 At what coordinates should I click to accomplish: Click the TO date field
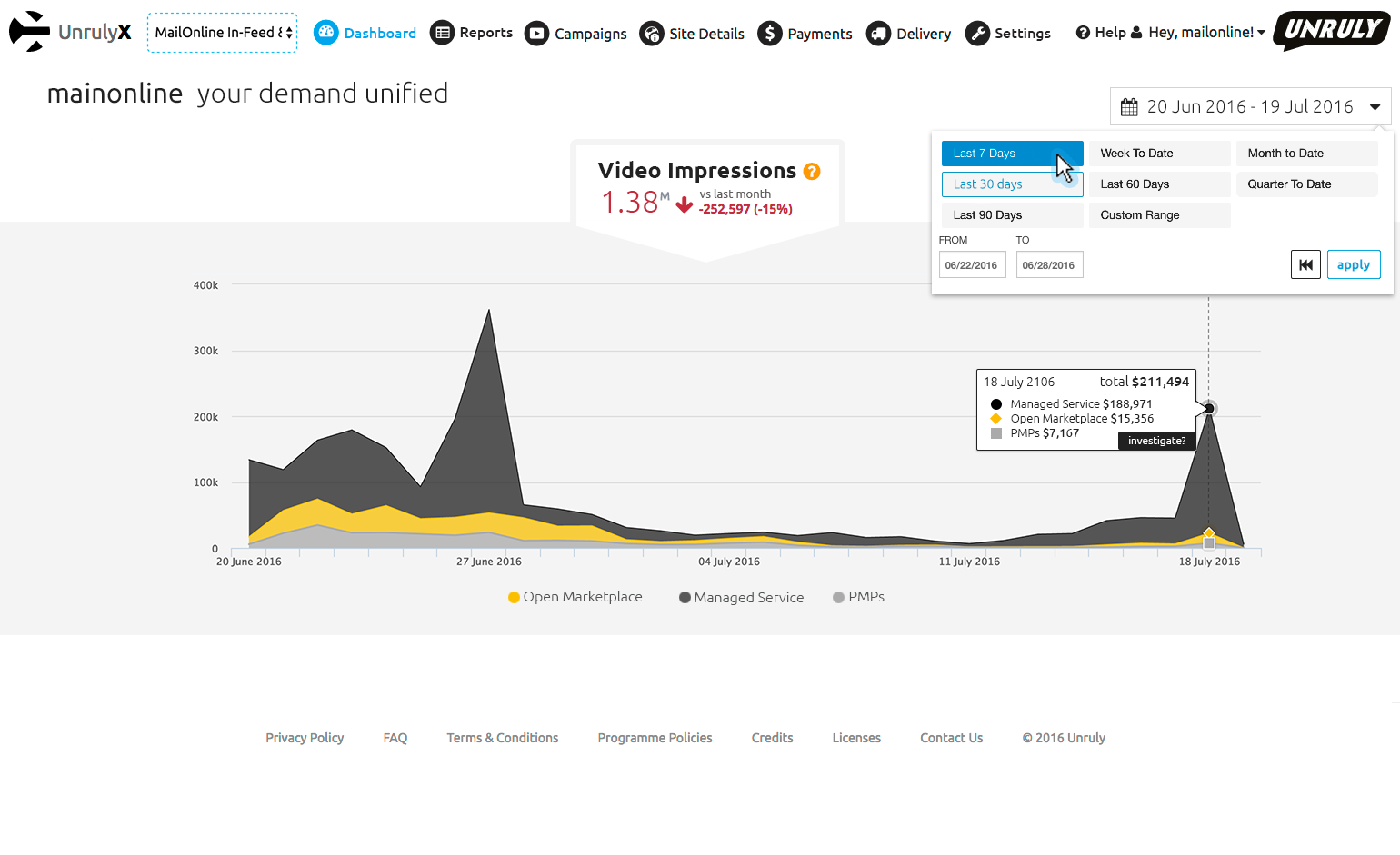pyautogui.click(x=1049, y=264)
